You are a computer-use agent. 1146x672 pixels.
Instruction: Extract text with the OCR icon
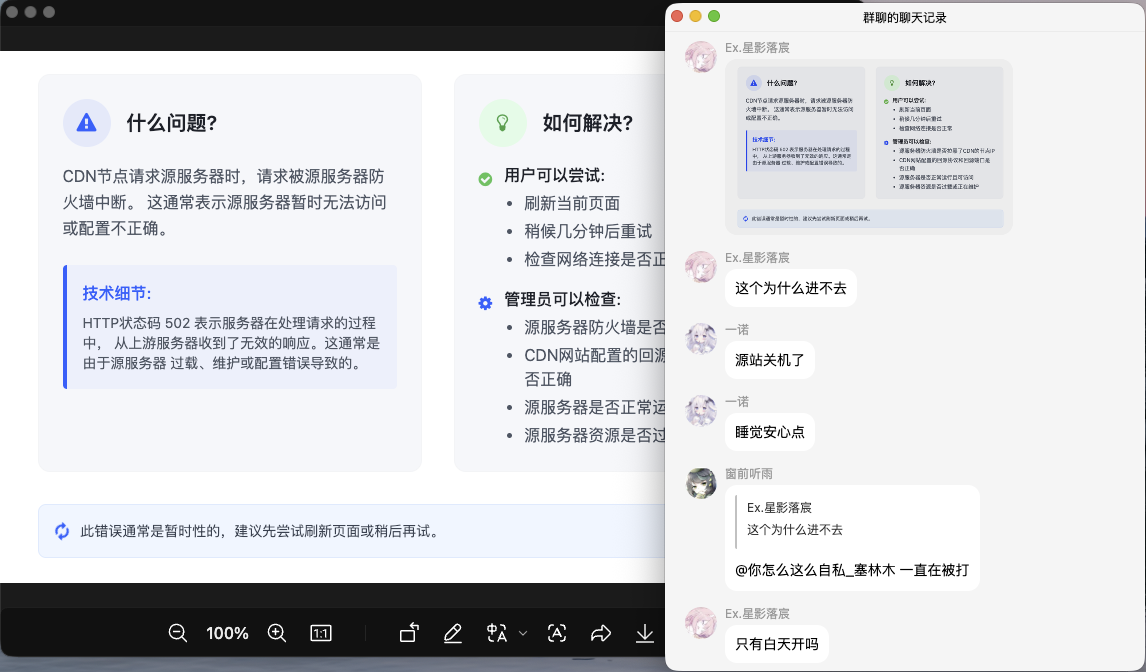point(557,633)
